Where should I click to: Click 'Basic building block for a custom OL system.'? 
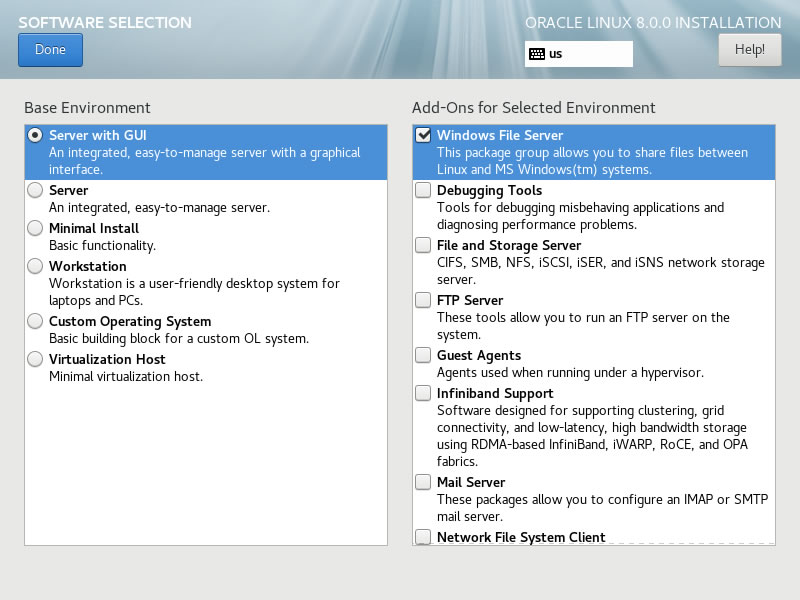[x=179, y=339]
